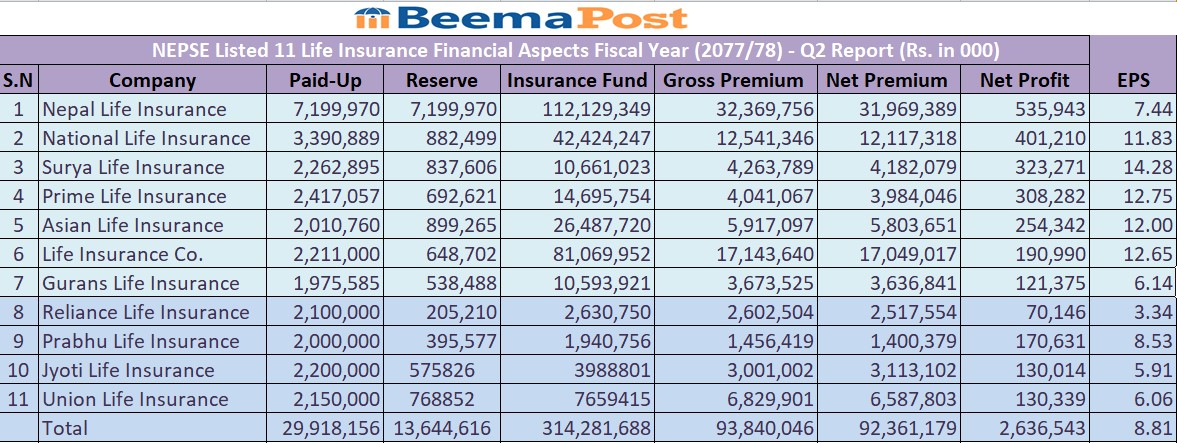Select the Gross Premium header cell

[x=733, y=80]
